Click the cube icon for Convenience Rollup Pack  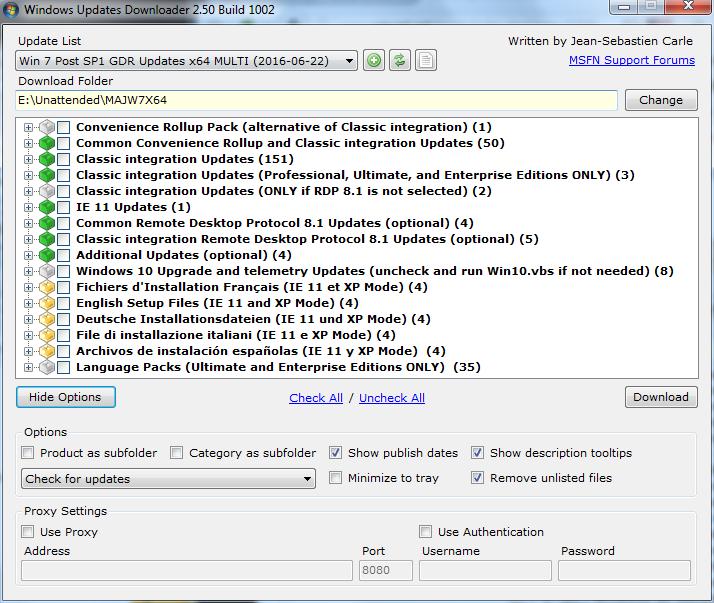47,127
